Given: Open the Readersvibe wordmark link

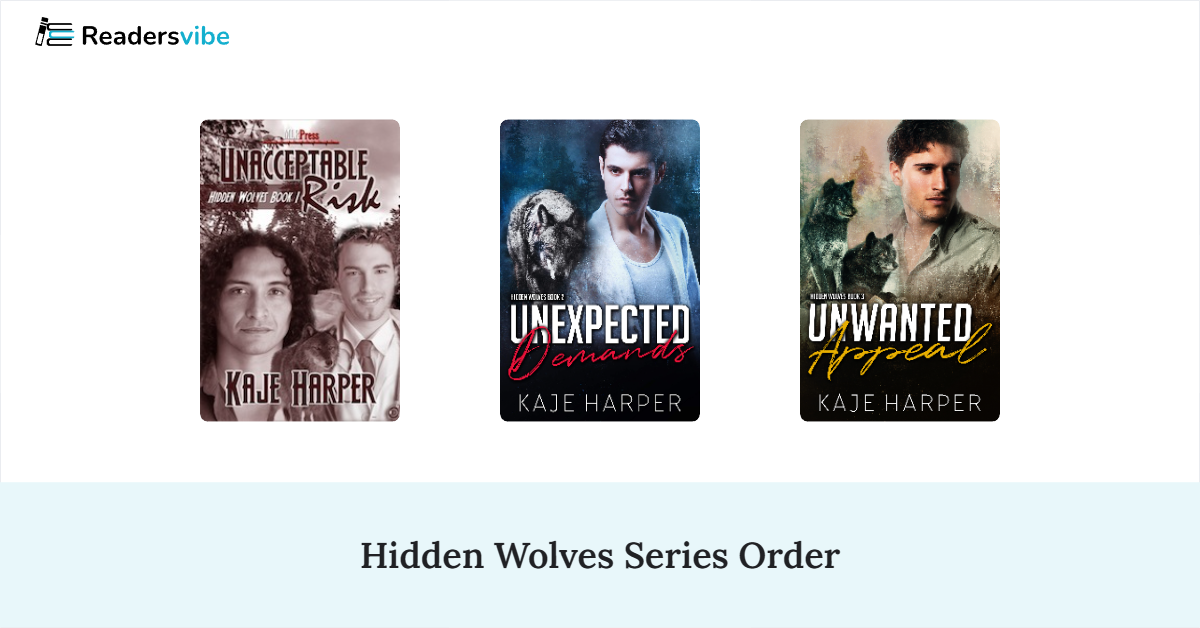Looking at the screenshot, I should click(155, 36).
